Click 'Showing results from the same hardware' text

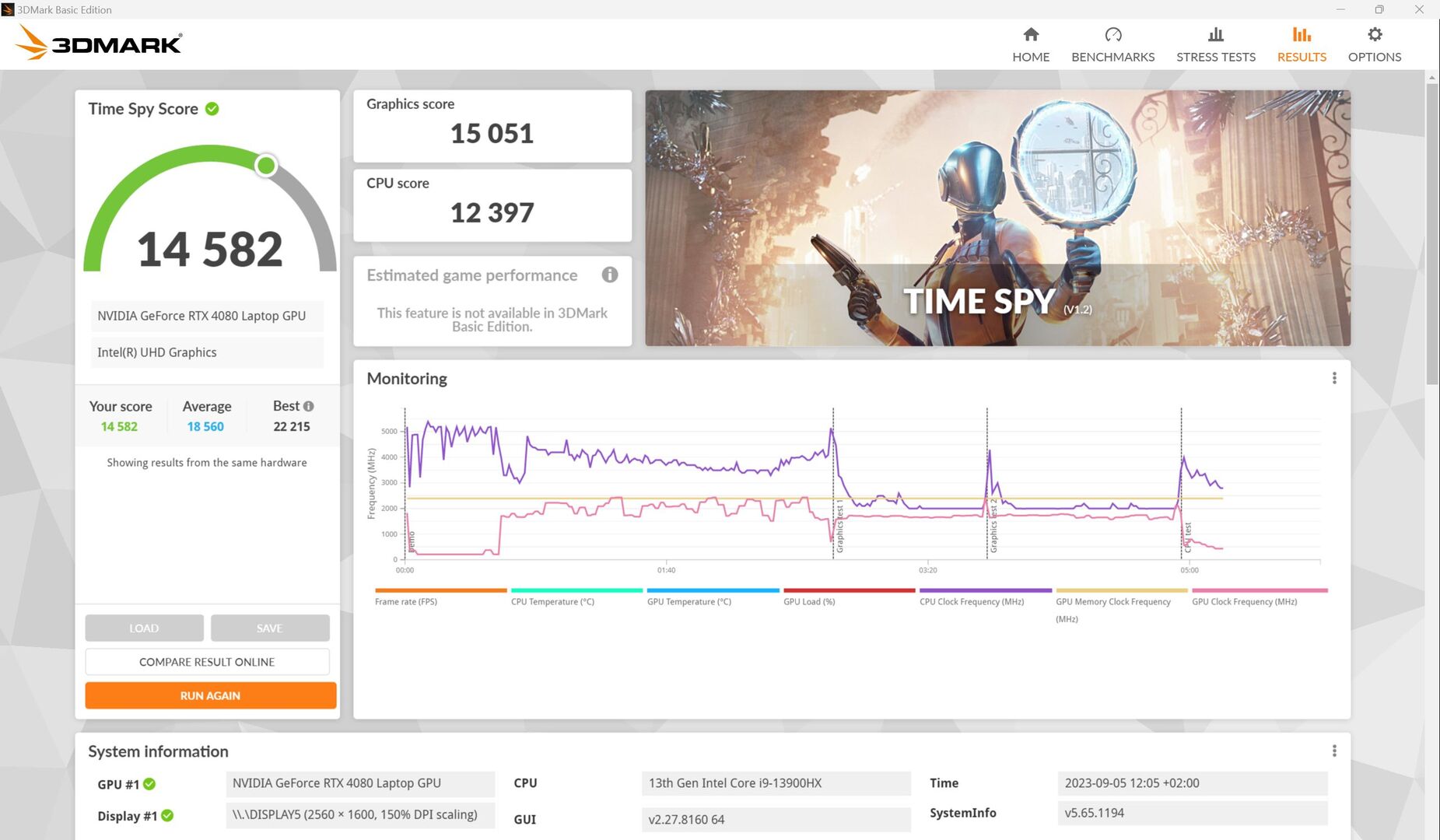207,463
